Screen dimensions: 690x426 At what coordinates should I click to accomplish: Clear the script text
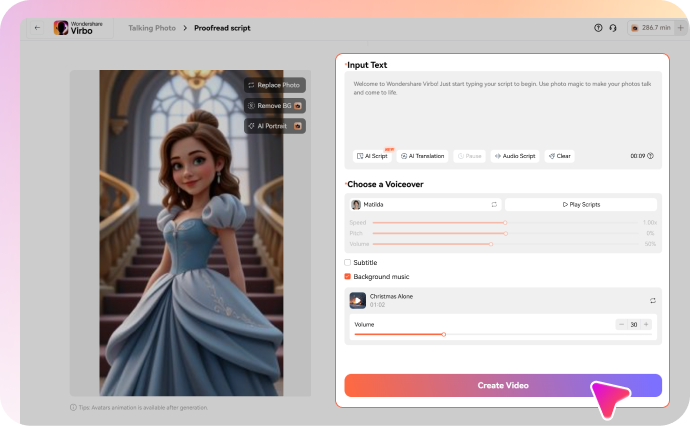[x=560, y=156]
